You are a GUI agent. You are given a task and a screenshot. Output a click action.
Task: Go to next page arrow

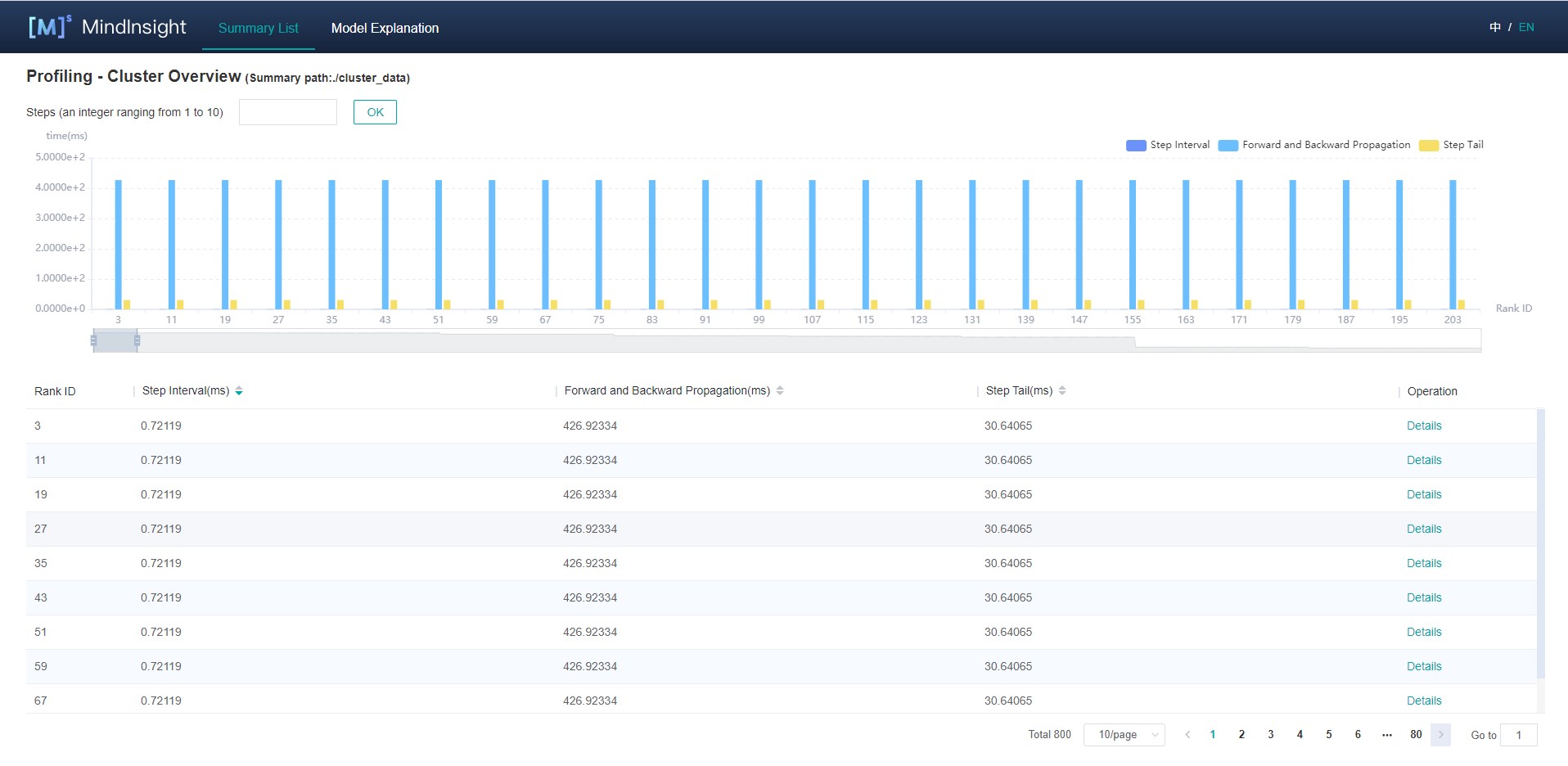[x=1440, y=735]
